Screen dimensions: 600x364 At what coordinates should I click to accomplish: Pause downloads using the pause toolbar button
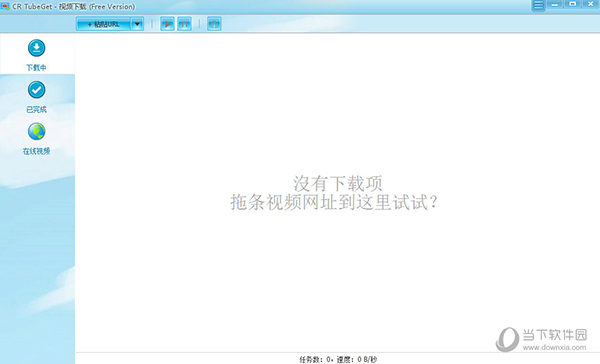pos(184,24)
